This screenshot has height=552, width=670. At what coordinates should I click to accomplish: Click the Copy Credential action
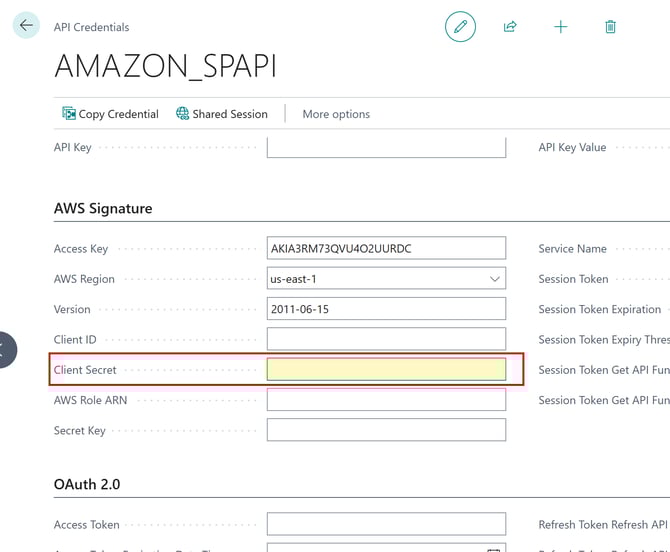pyautogui.click(x=110, y=114)
